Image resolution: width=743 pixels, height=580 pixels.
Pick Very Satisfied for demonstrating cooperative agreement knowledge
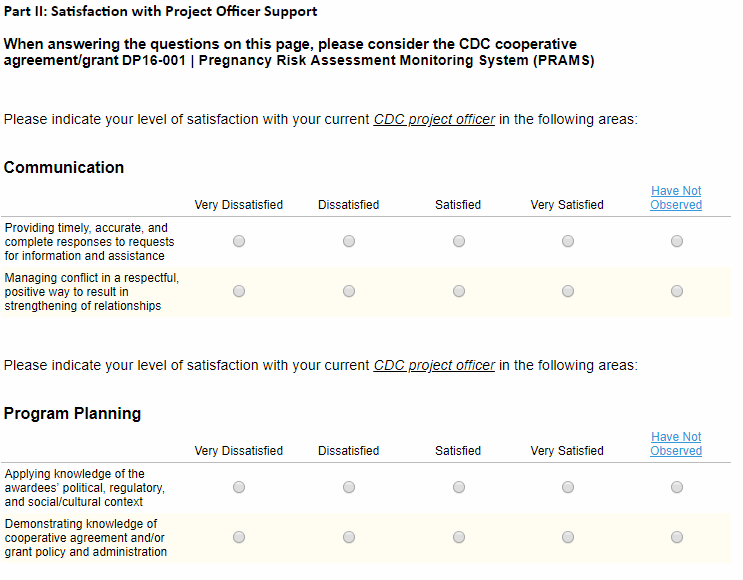[568, 537]
